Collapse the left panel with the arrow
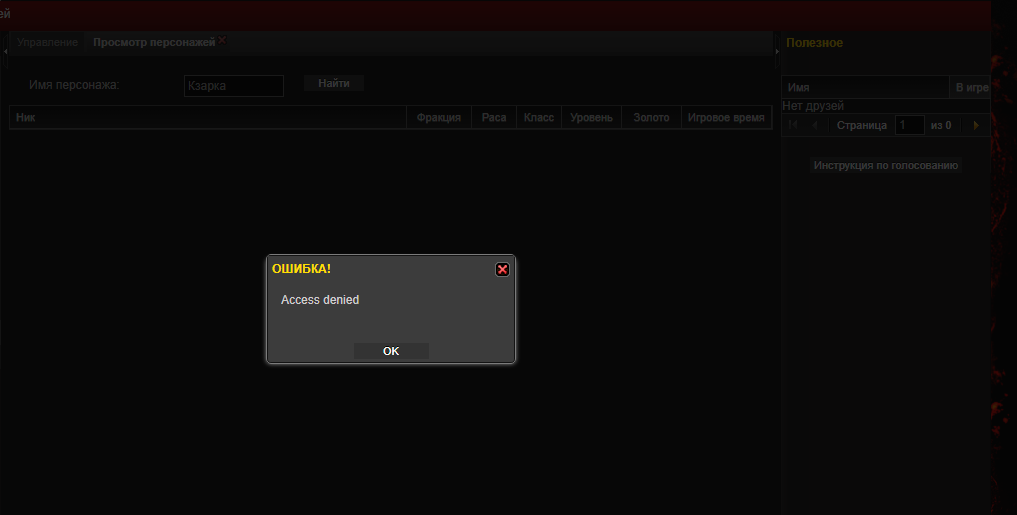Viewport: 1017px width, 515px height. (x=5, y=50)
